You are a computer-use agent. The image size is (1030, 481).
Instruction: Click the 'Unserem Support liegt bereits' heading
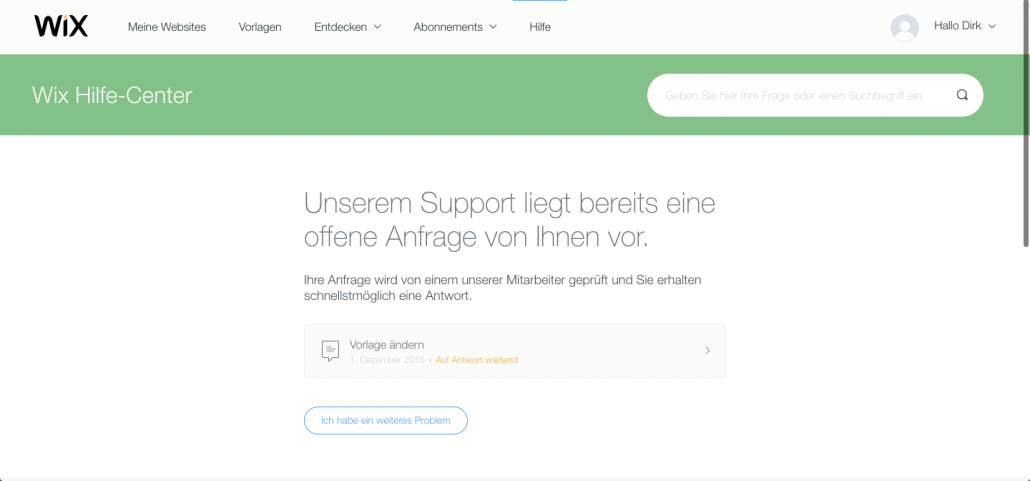click(509, 221)
